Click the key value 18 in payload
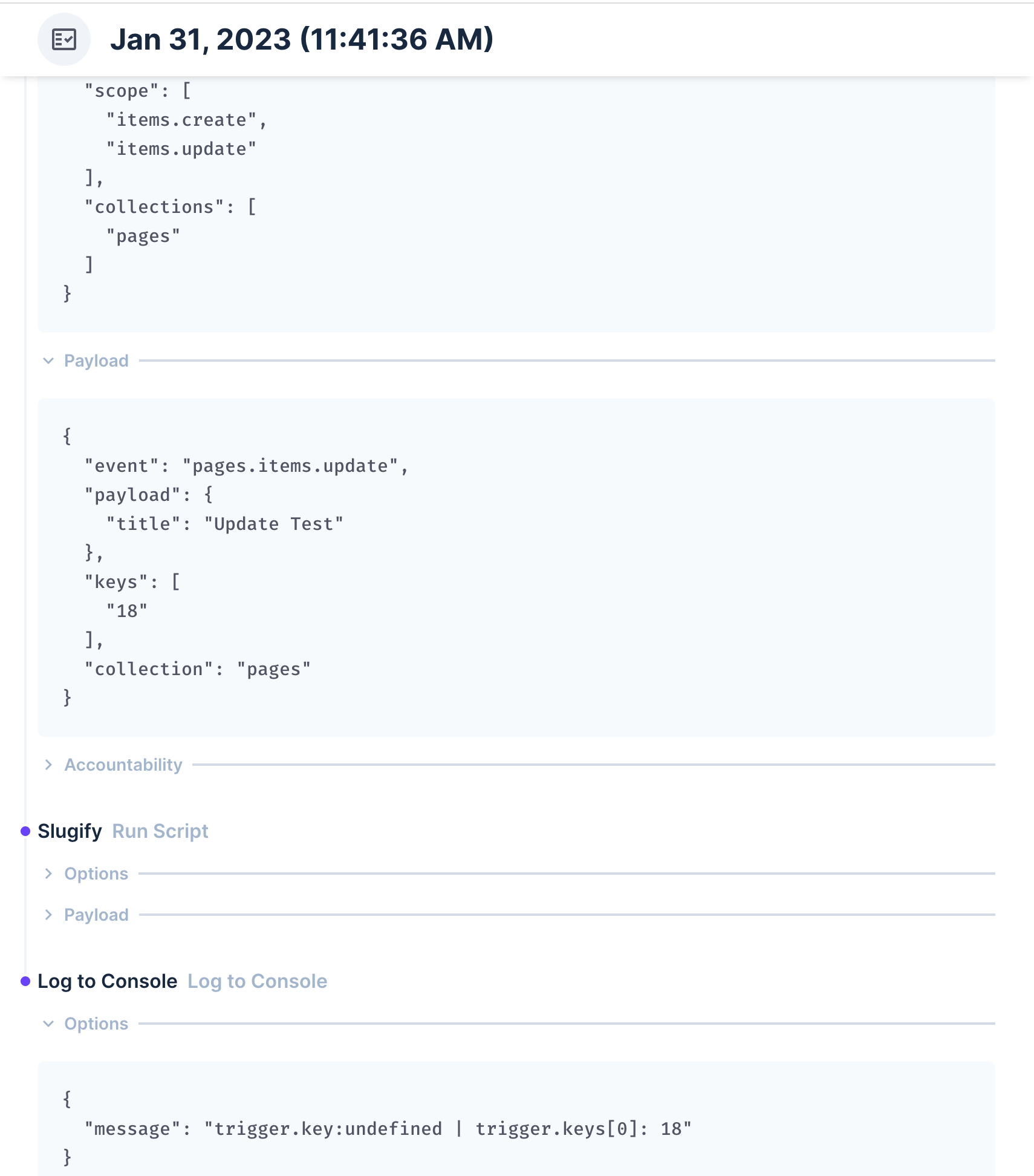 click(128, 610)
